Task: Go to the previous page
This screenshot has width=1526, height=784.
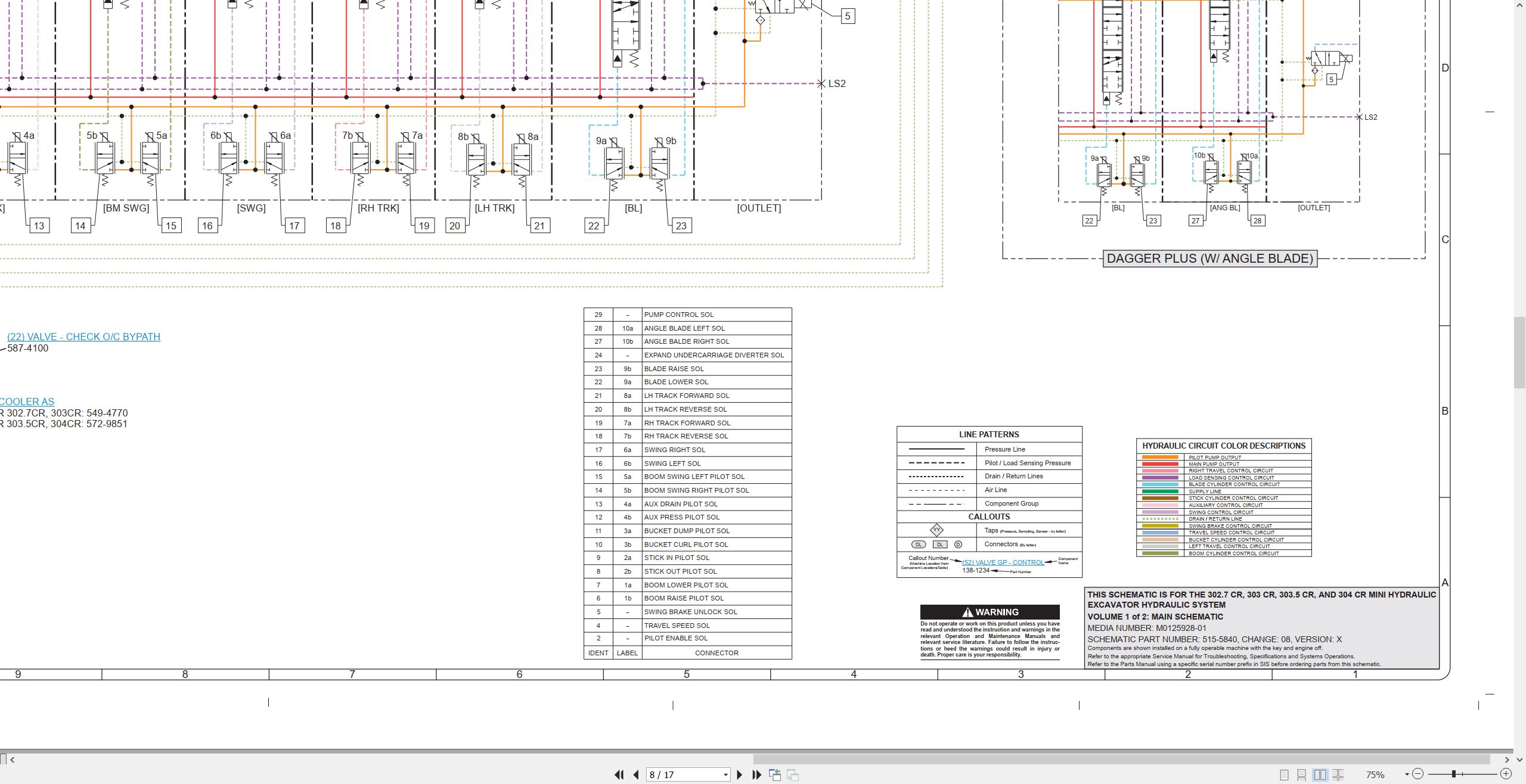Action: pos(636,774)
